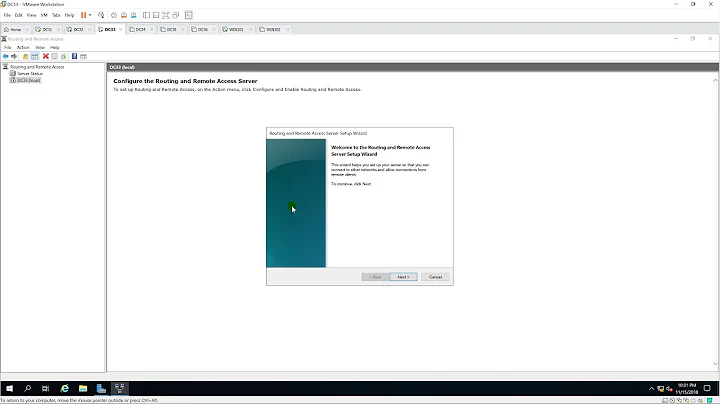Open the VM menu in VMware
The width and height of the screenshot is (720, 404).
pos(44,15)
